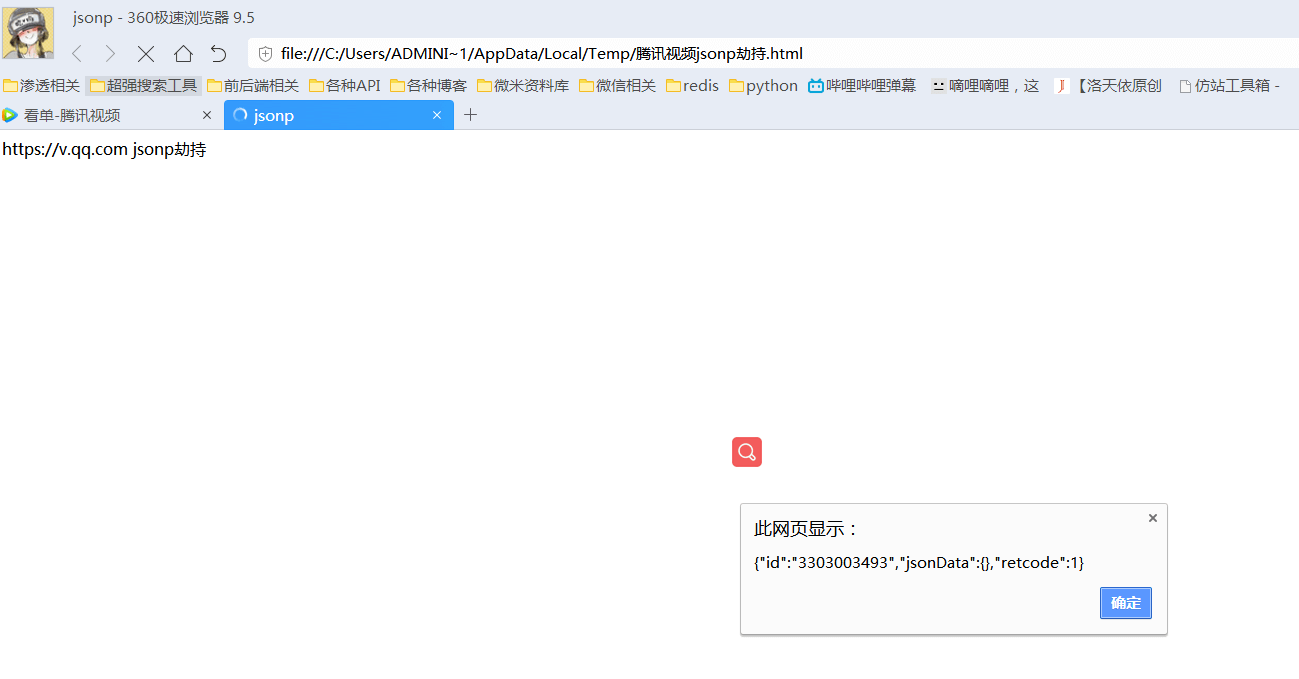This screenshot has width=1299, height=679.
Task: Close the jsonp tab
Action: pyautogui.click(x=437, y=115)
